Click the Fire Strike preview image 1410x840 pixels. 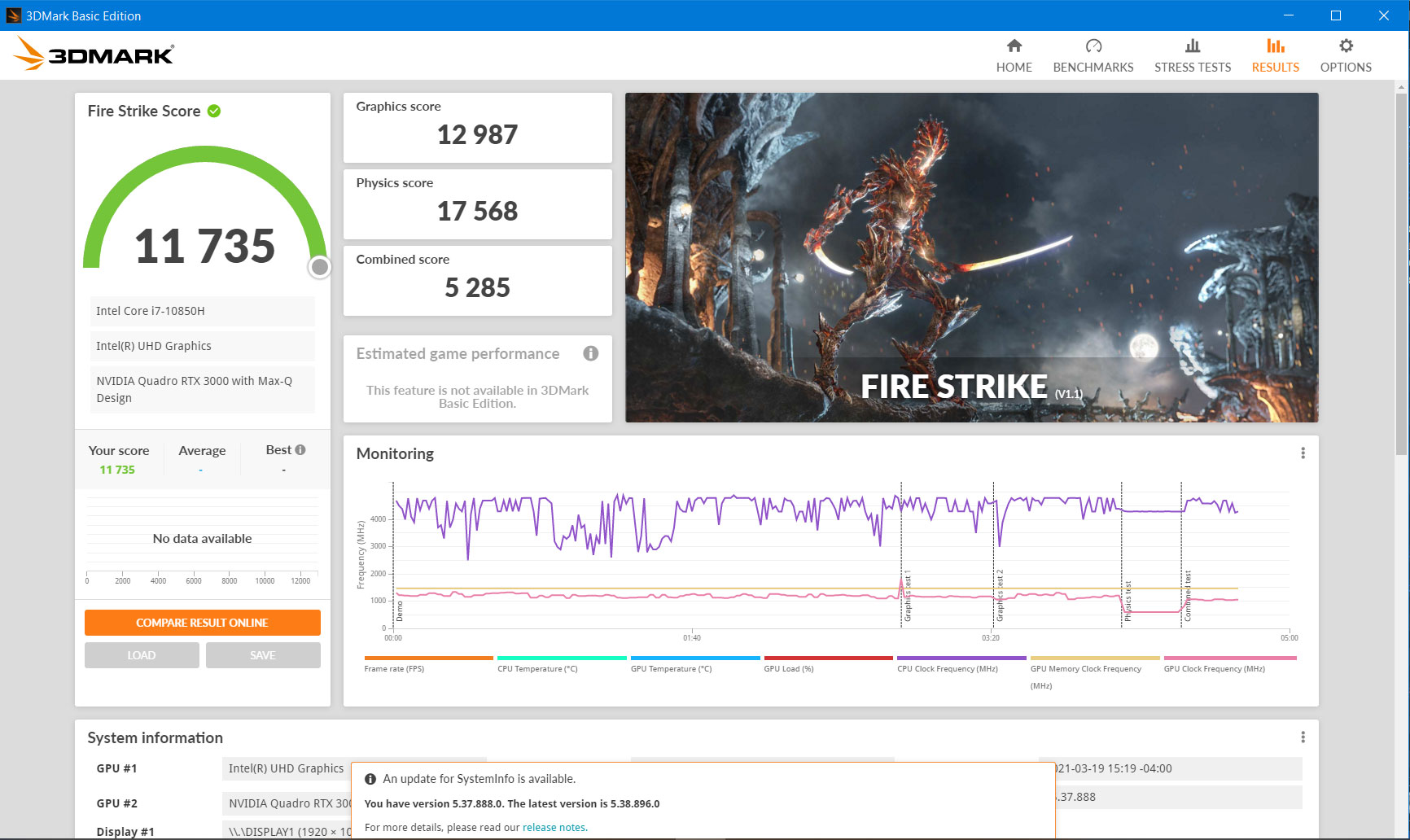pos(971,257)
